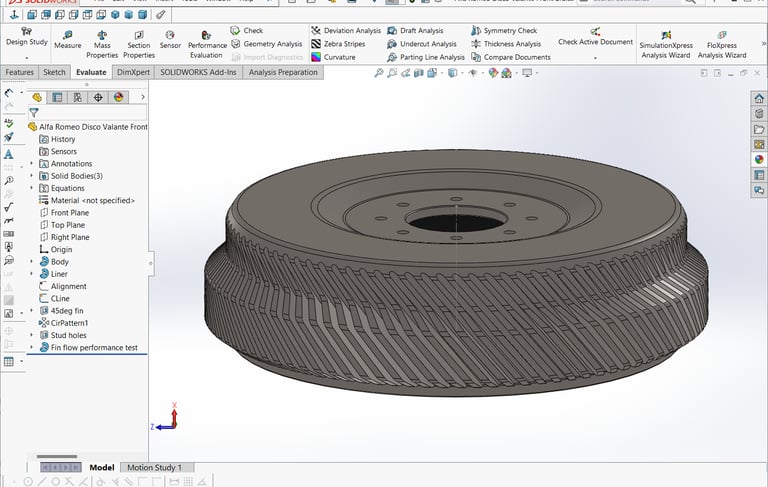The width and height of the screenshot is (768, 487).
Task: Start Deviation Analysis
Action: click(346, 30)
